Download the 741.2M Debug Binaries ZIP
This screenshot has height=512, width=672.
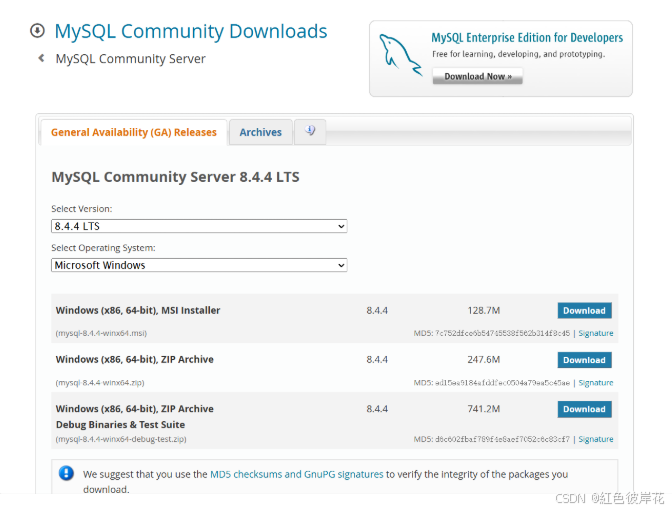pos(584,409)
